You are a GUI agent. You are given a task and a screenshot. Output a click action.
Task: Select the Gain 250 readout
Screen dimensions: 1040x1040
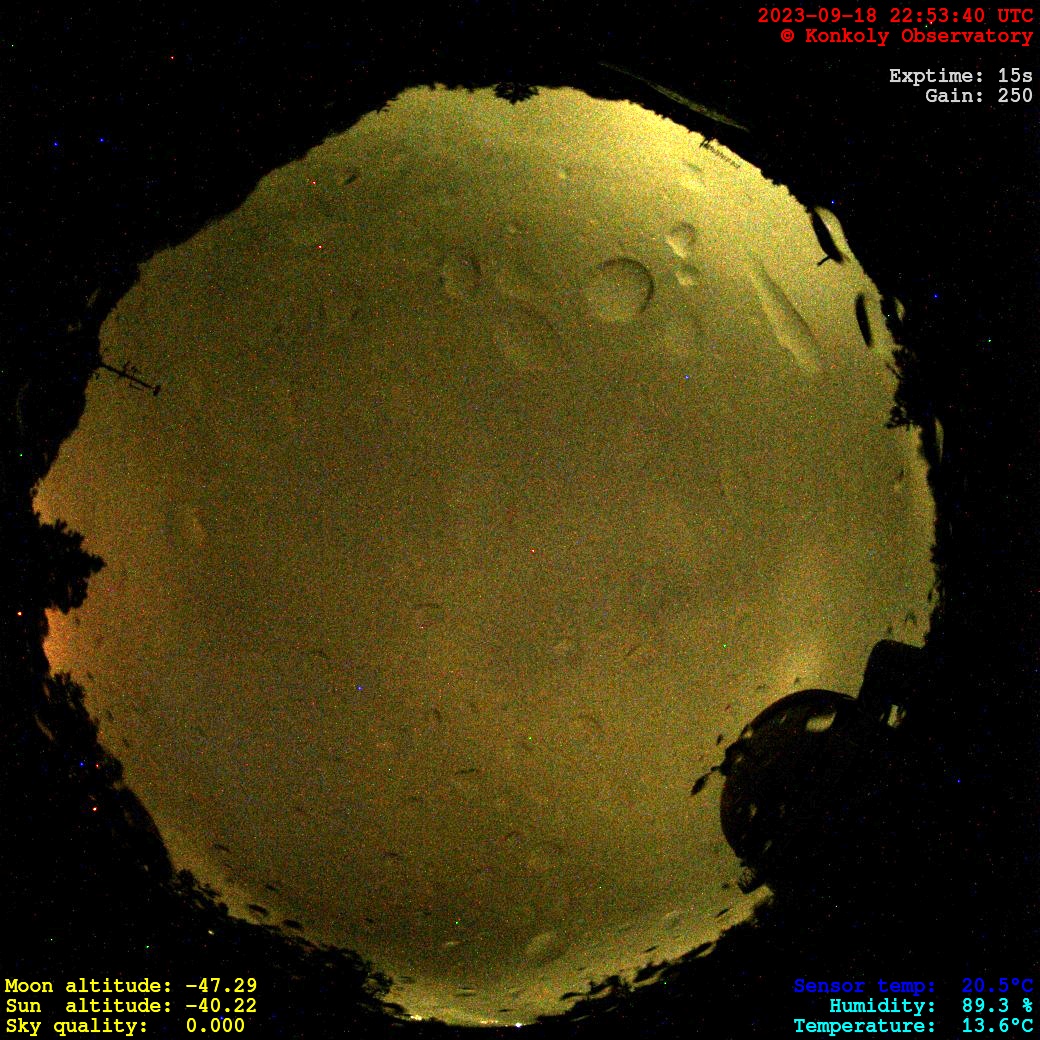coord(978,96)
